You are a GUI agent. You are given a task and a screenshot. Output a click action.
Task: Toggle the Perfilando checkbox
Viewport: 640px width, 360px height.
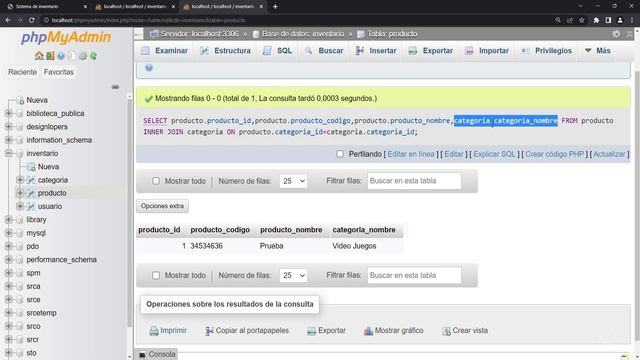click(340, 154)
